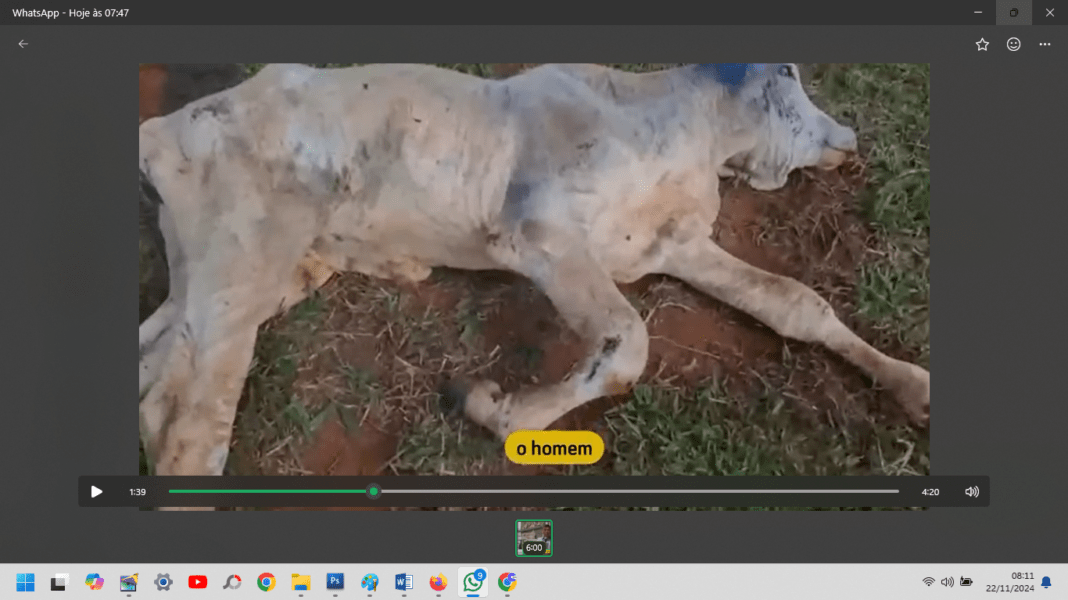This screenshot has height=600, width=1068.
Task: Go back with the arrow icon
Action: [x=23, y=44]
